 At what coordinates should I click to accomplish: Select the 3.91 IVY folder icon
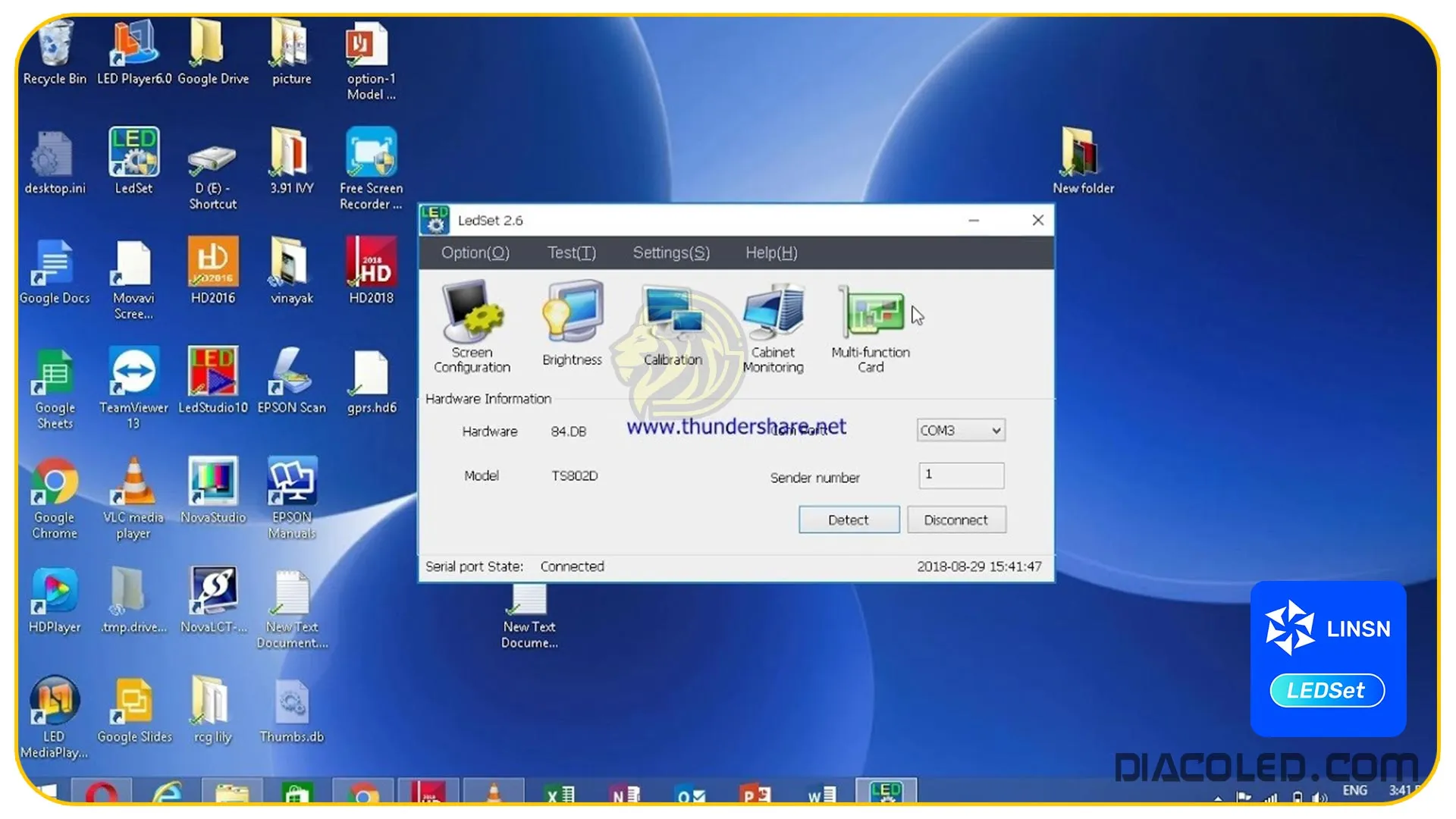tap(291, 161)
